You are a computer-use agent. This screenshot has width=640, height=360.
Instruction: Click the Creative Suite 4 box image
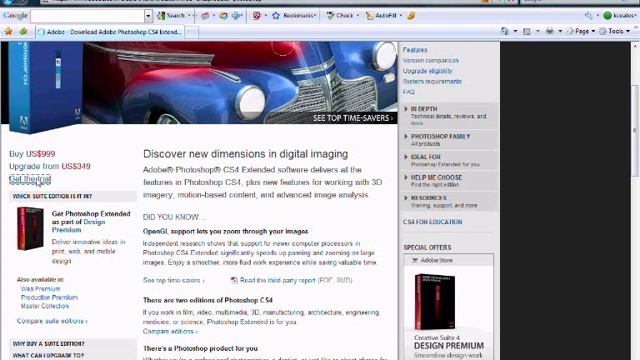(x=435, y=302)
